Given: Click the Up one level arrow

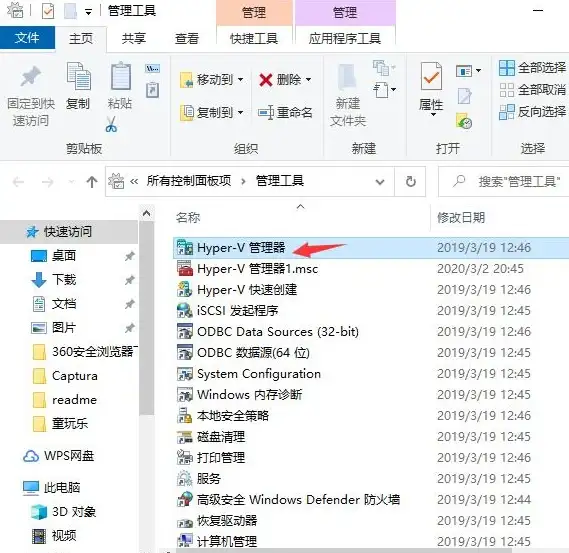Looking at the screenshot, I should tap(92, 181).
